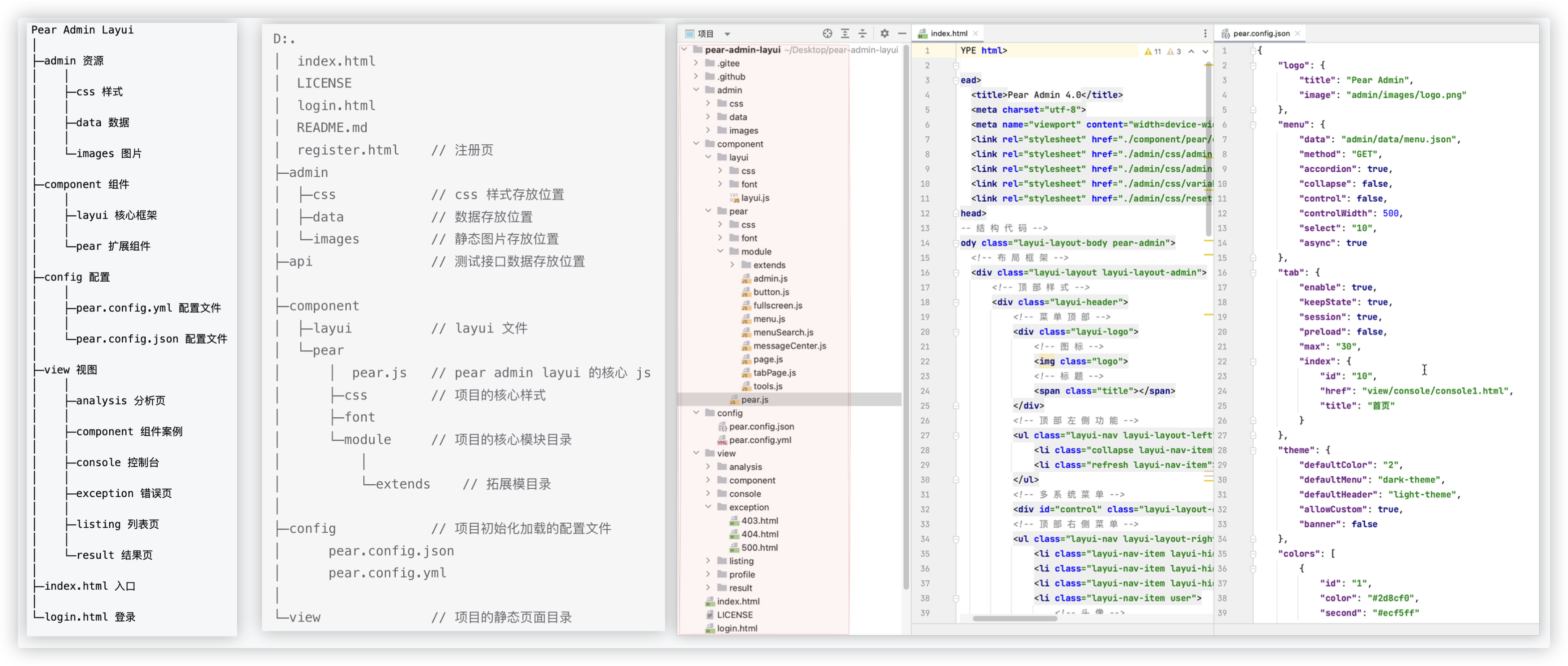Viewport: 1568px width, 666px height.
Task: Expand the extends folder under module
Action: click(x=733, y=265)
